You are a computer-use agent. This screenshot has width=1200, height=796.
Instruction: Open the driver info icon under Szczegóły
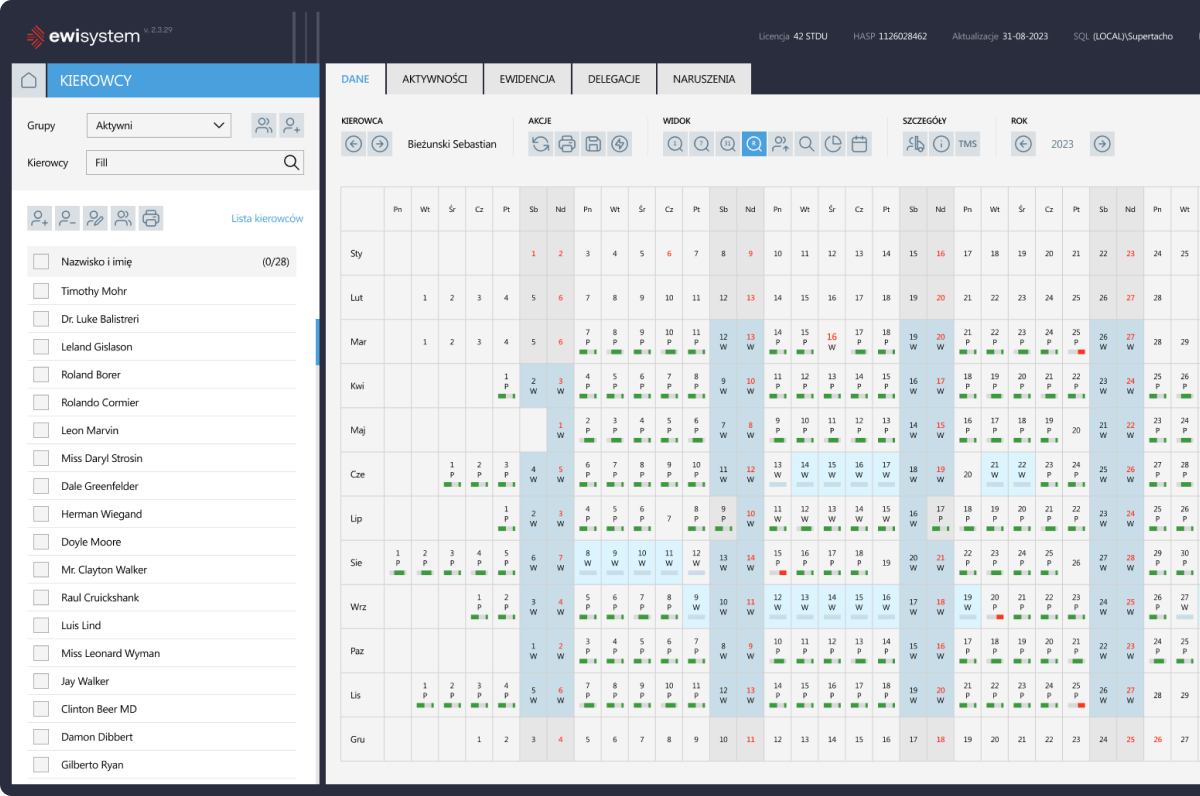click(x=941, y=144)
